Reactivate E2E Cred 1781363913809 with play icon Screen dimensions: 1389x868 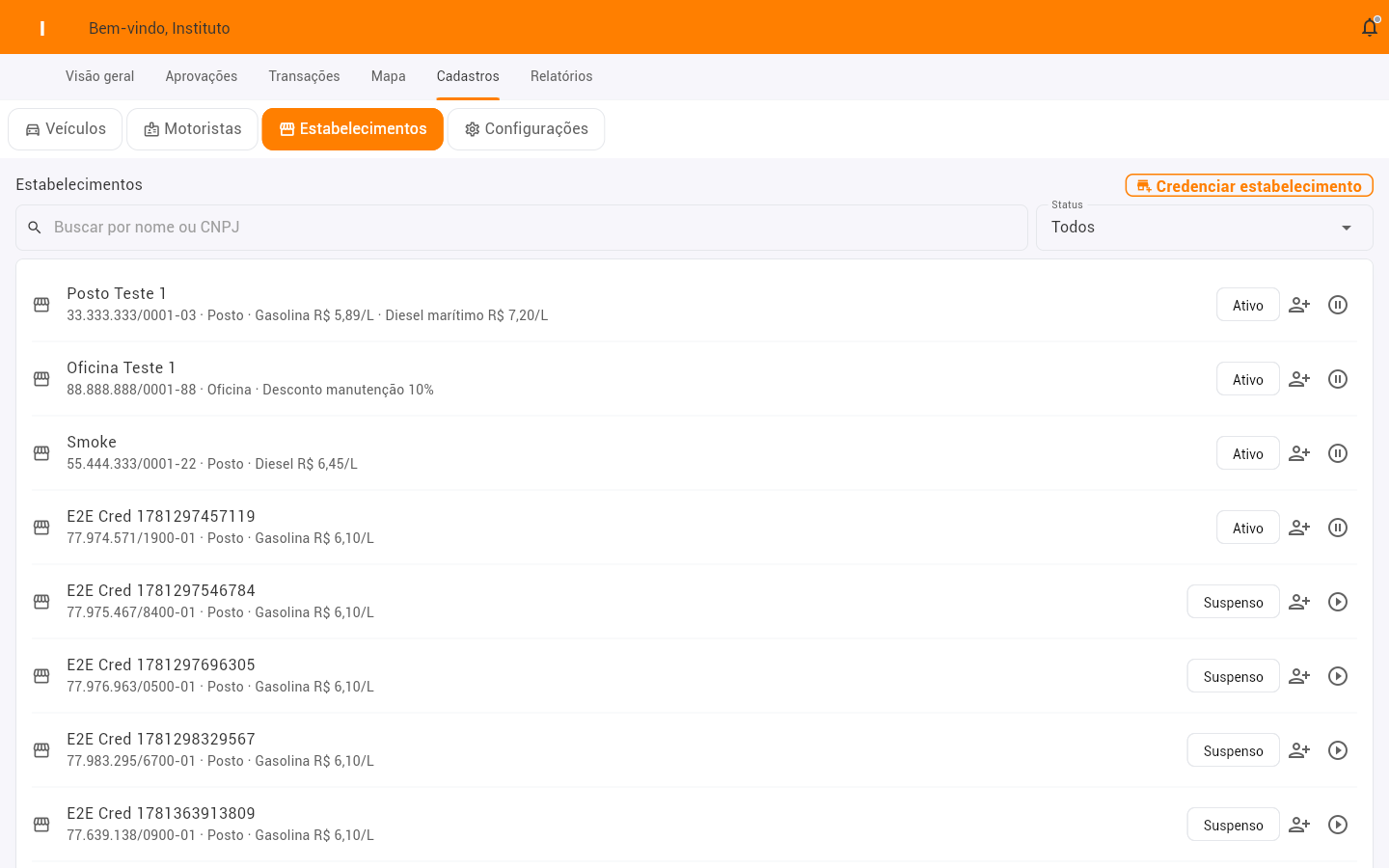pyautogui.click(x=1338, y=825)
